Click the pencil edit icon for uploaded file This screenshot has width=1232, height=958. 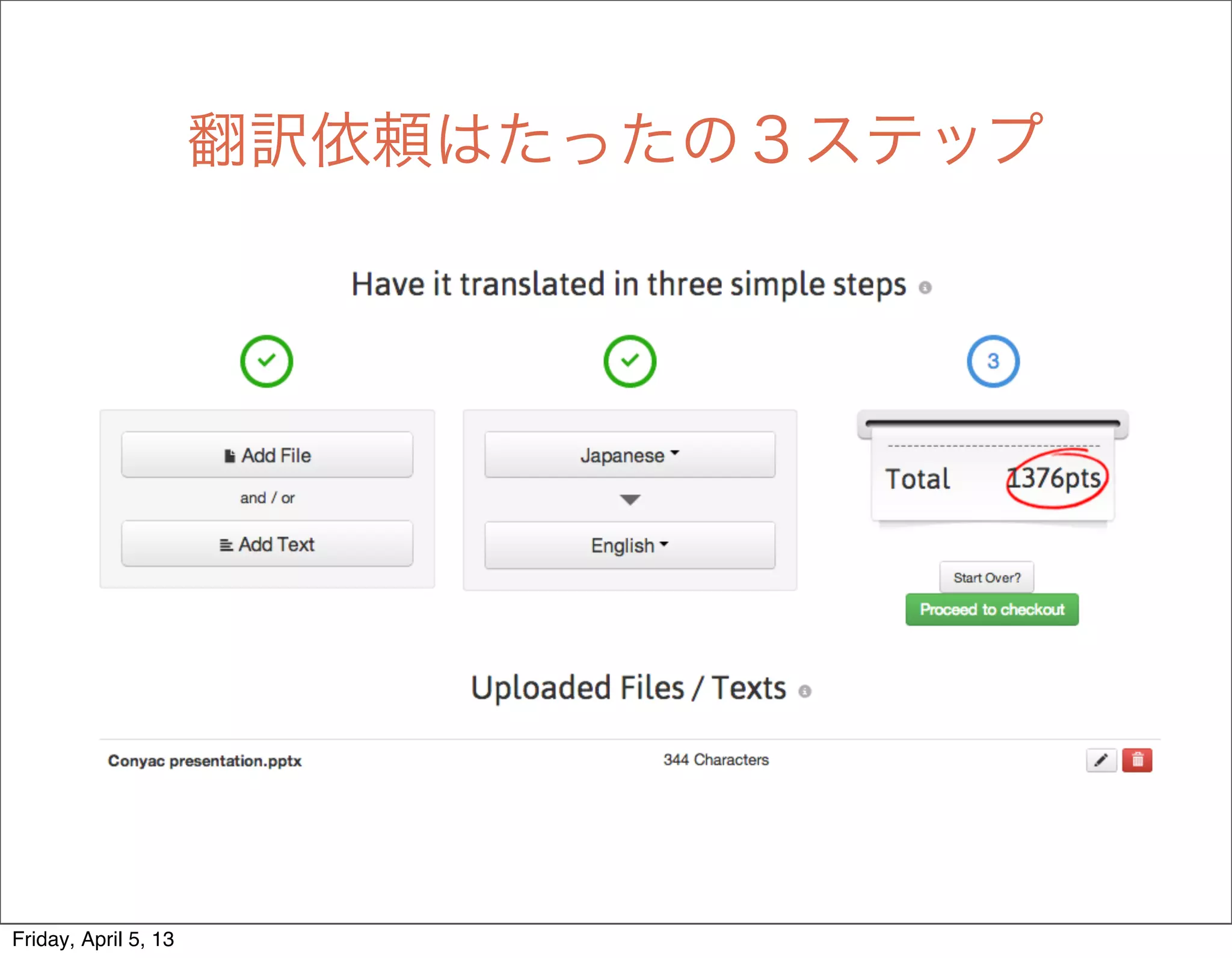point(1101,760)
